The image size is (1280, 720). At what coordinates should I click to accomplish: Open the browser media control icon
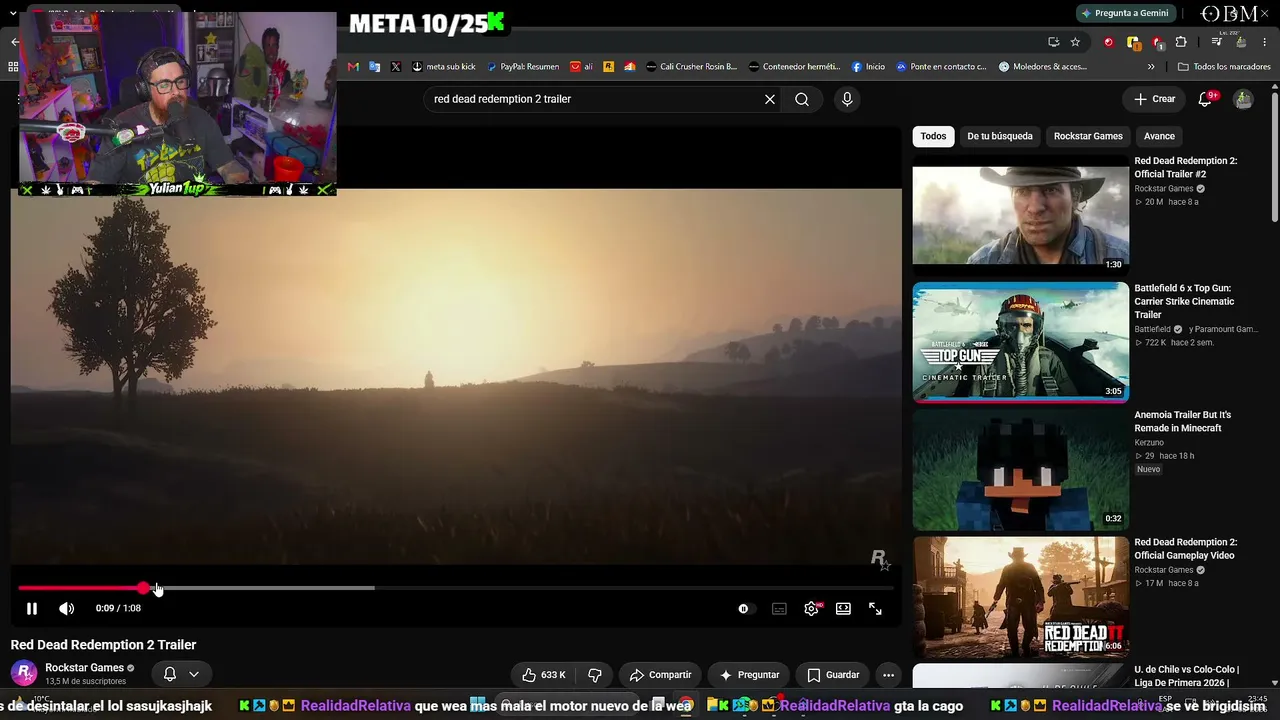(1217, 42)
